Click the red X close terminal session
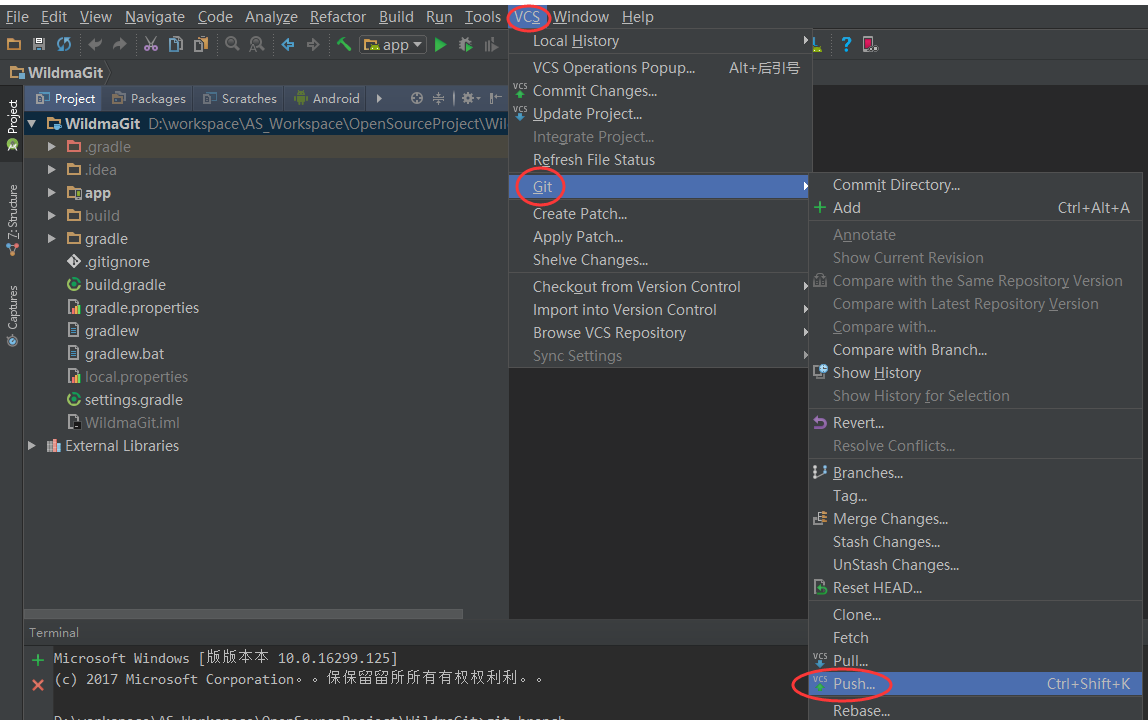 tap(38, 685)
